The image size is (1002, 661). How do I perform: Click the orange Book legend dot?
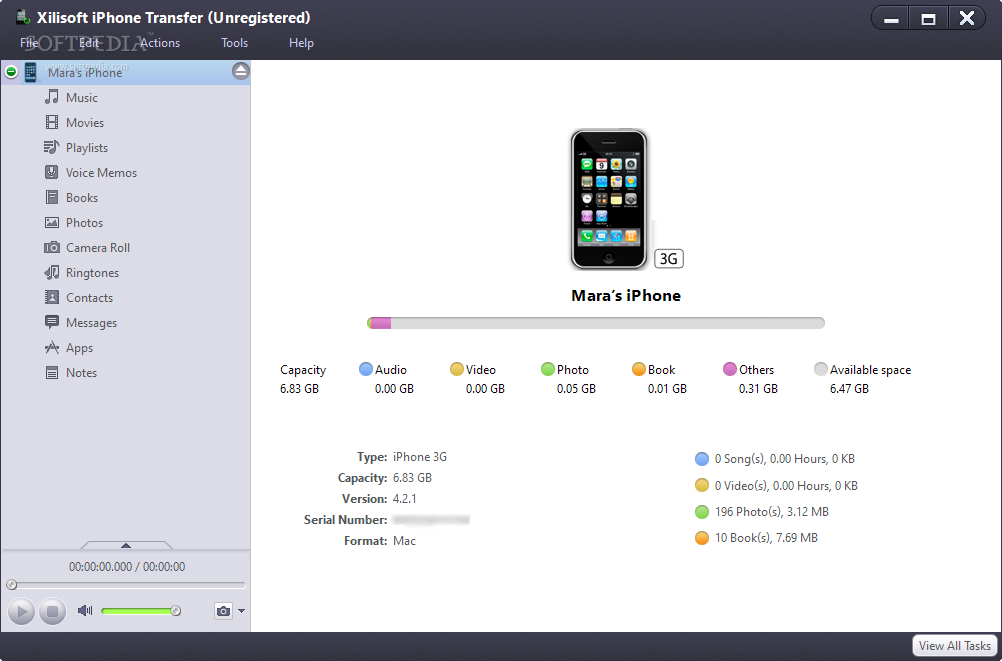[x=638, y=369]
